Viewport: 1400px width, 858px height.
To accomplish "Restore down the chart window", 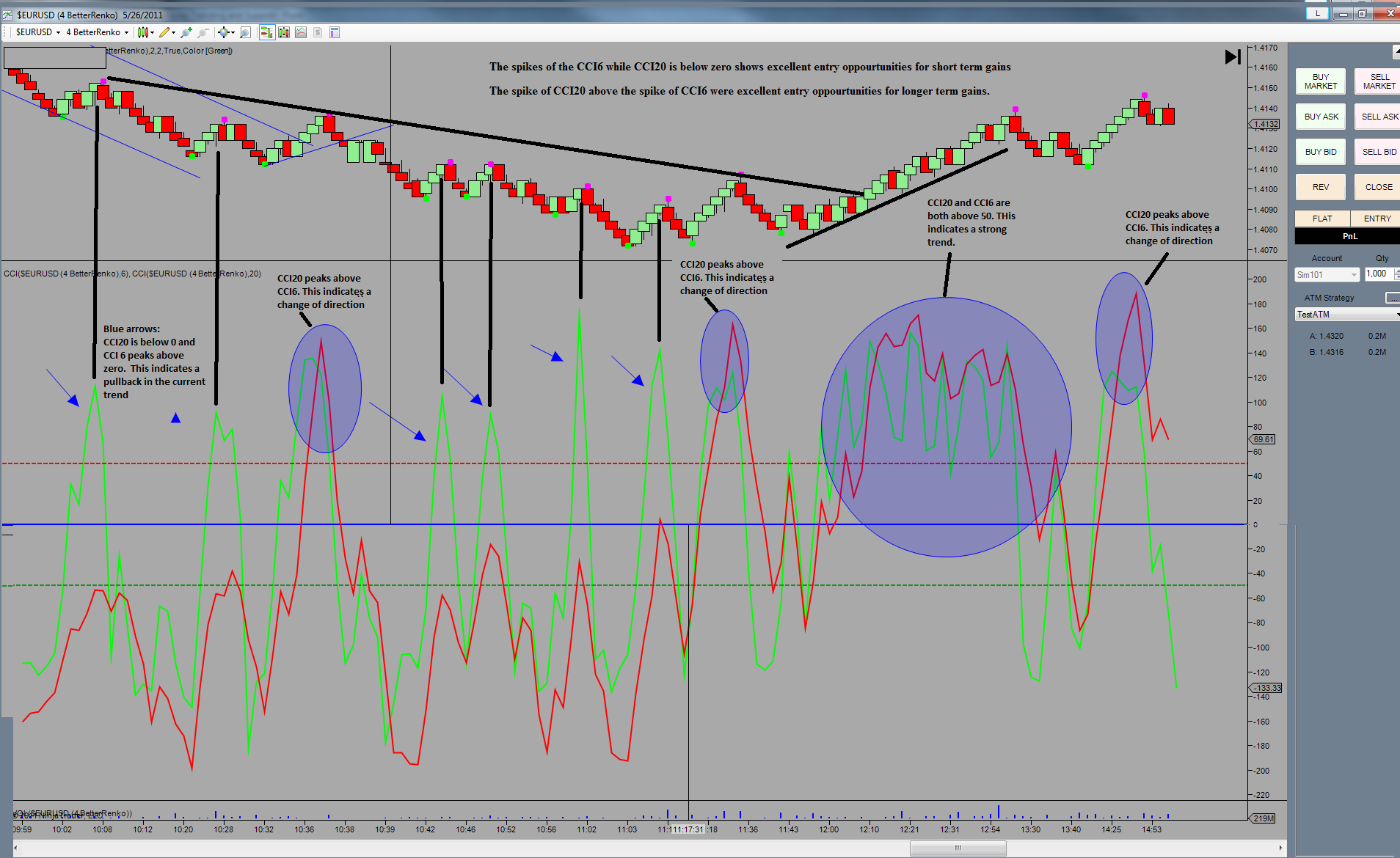I will (1362, 13).
